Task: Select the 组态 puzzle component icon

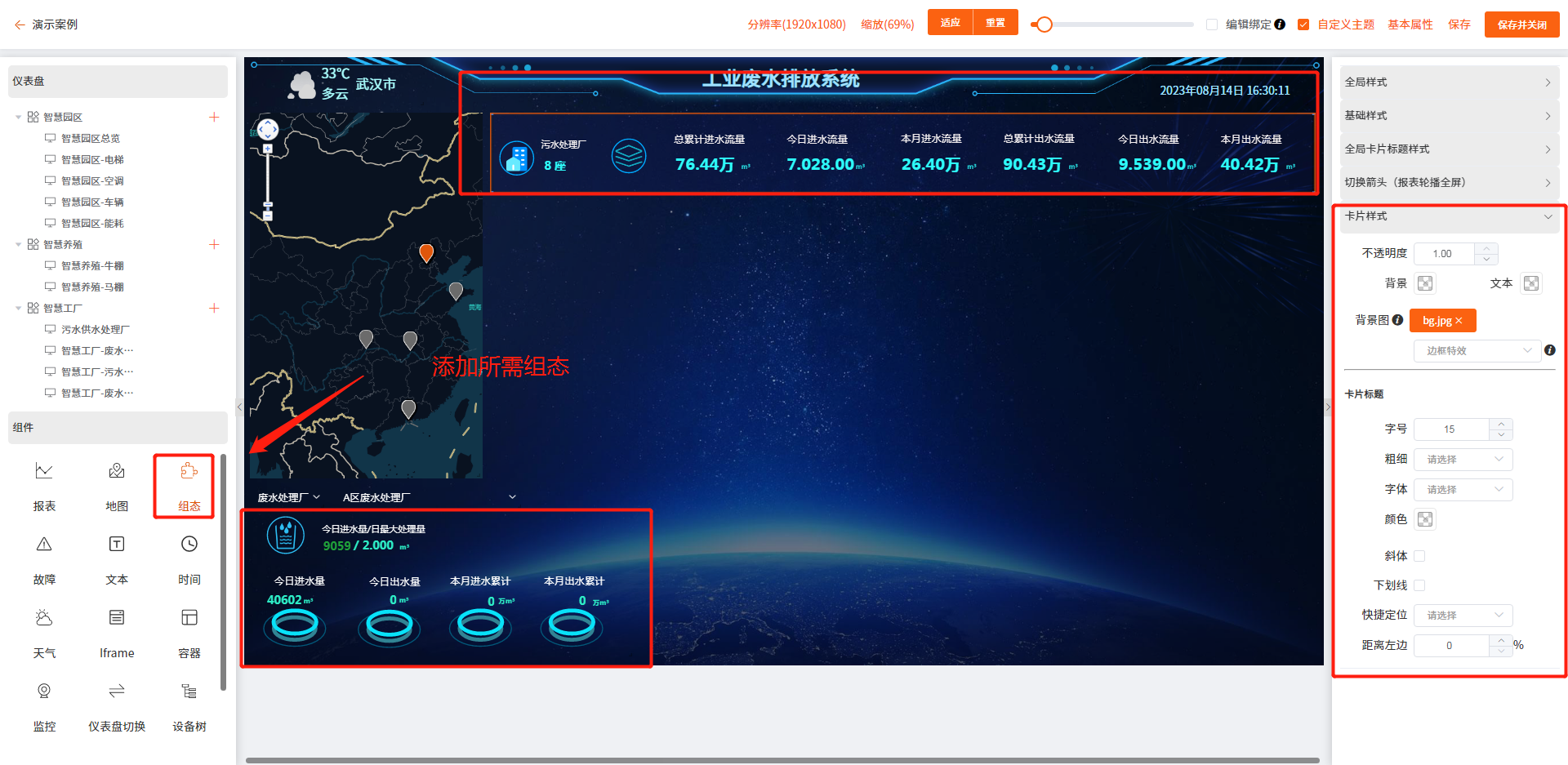Action: point(189,471)
